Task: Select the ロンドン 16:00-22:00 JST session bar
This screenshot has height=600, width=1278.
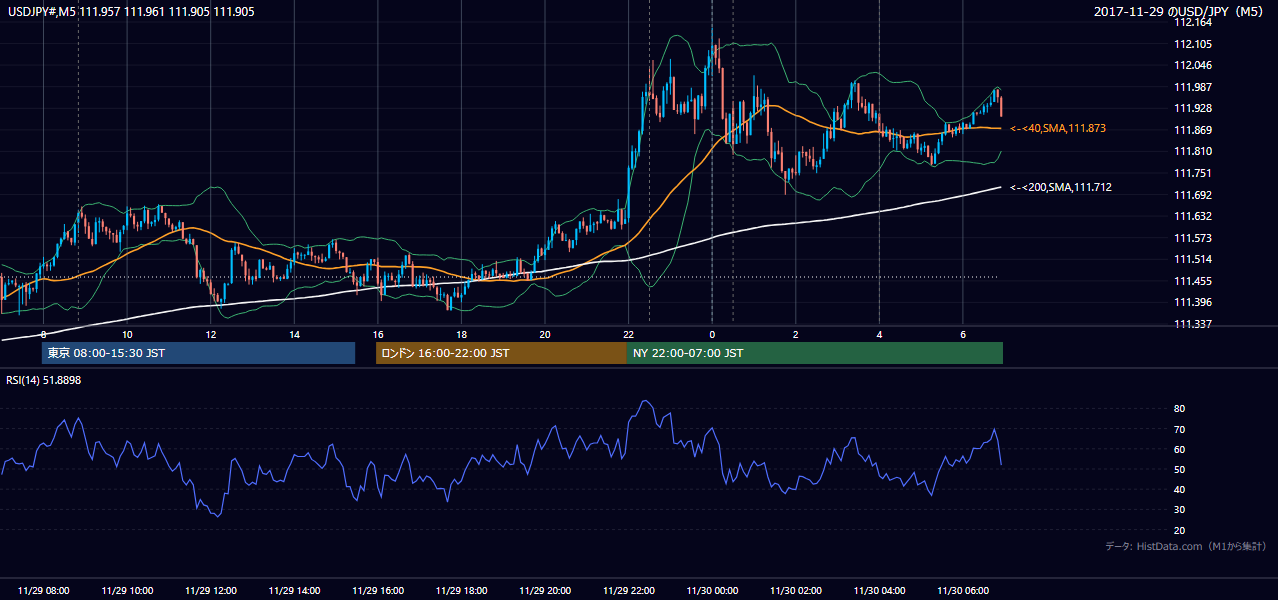Action: 501,353
